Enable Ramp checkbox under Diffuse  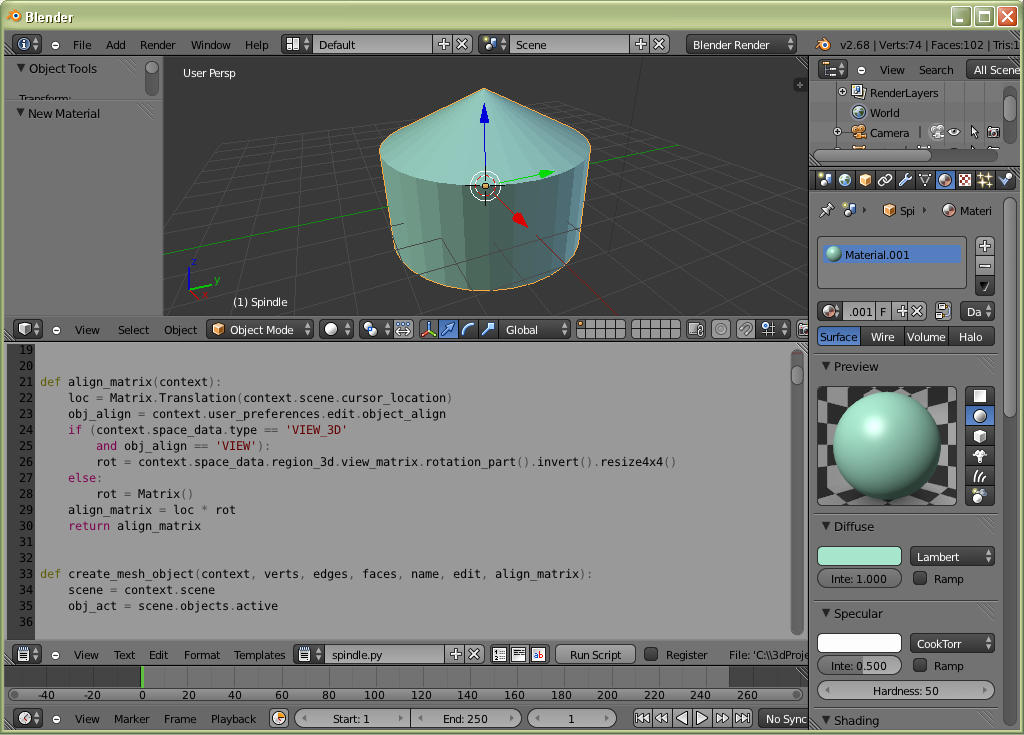pos(920,578)
